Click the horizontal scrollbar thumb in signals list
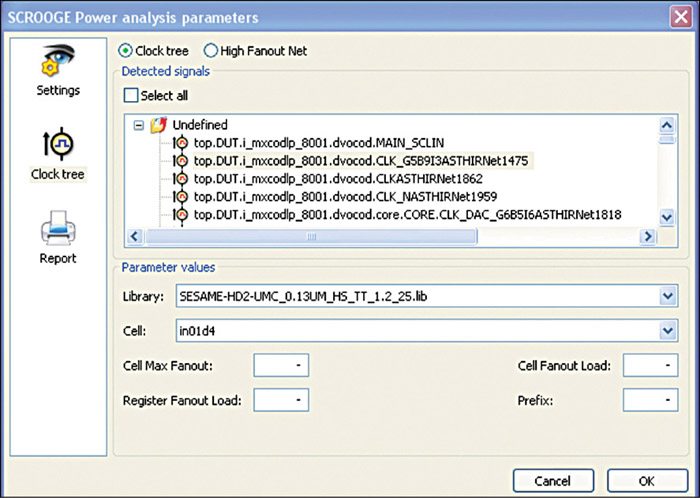The height and width of the screenshot is (498, 700). [311, 237]
